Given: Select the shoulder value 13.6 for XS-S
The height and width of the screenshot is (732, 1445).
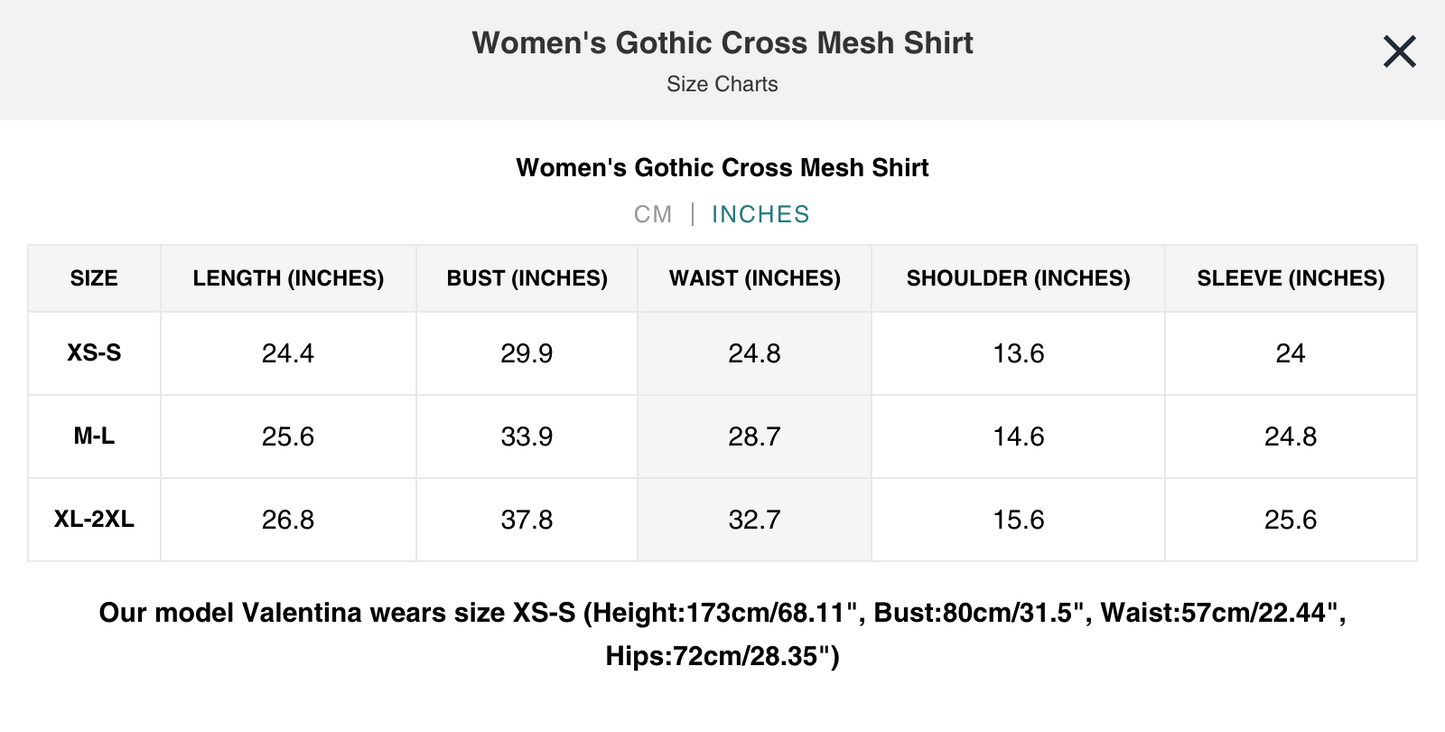Looking at the screenshot, I should (1017, 352).
